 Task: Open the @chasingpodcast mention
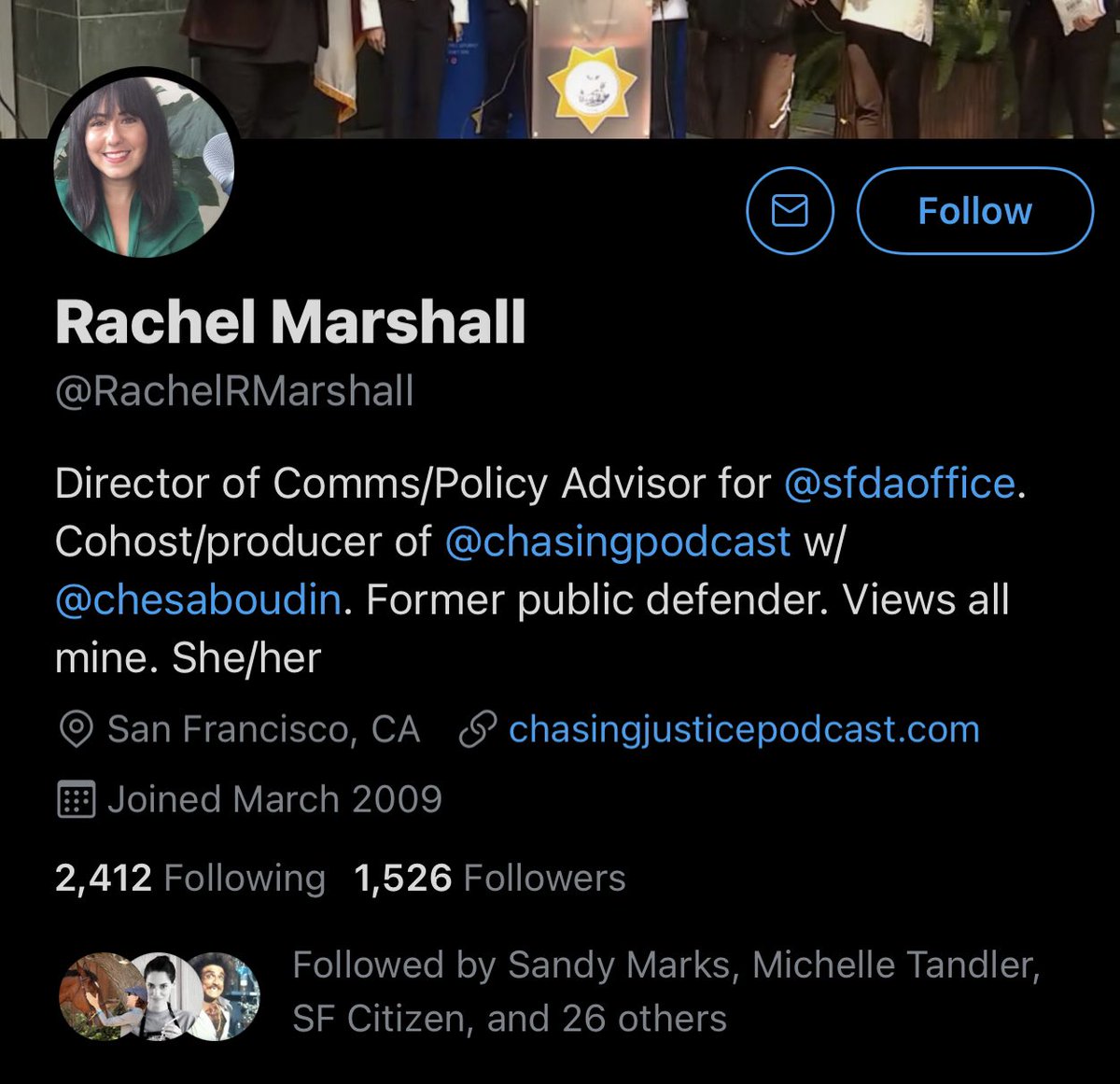617,542
